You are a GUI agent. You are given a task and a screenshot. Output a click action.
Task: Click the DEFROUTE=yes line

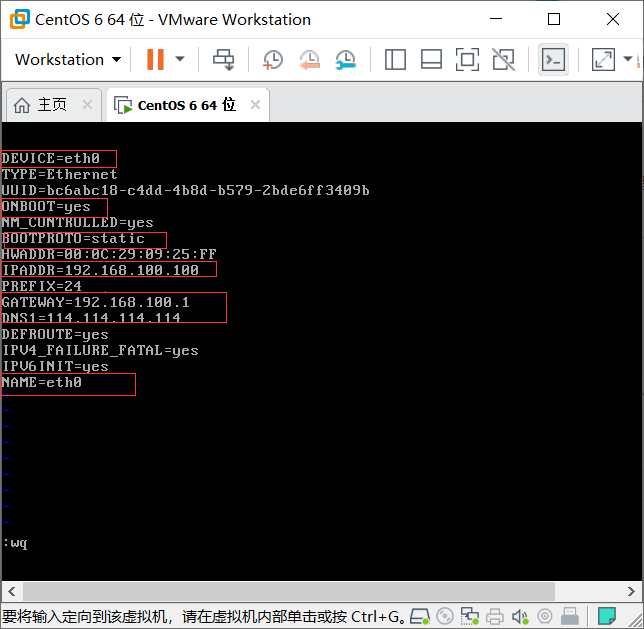tap(55, 334)
